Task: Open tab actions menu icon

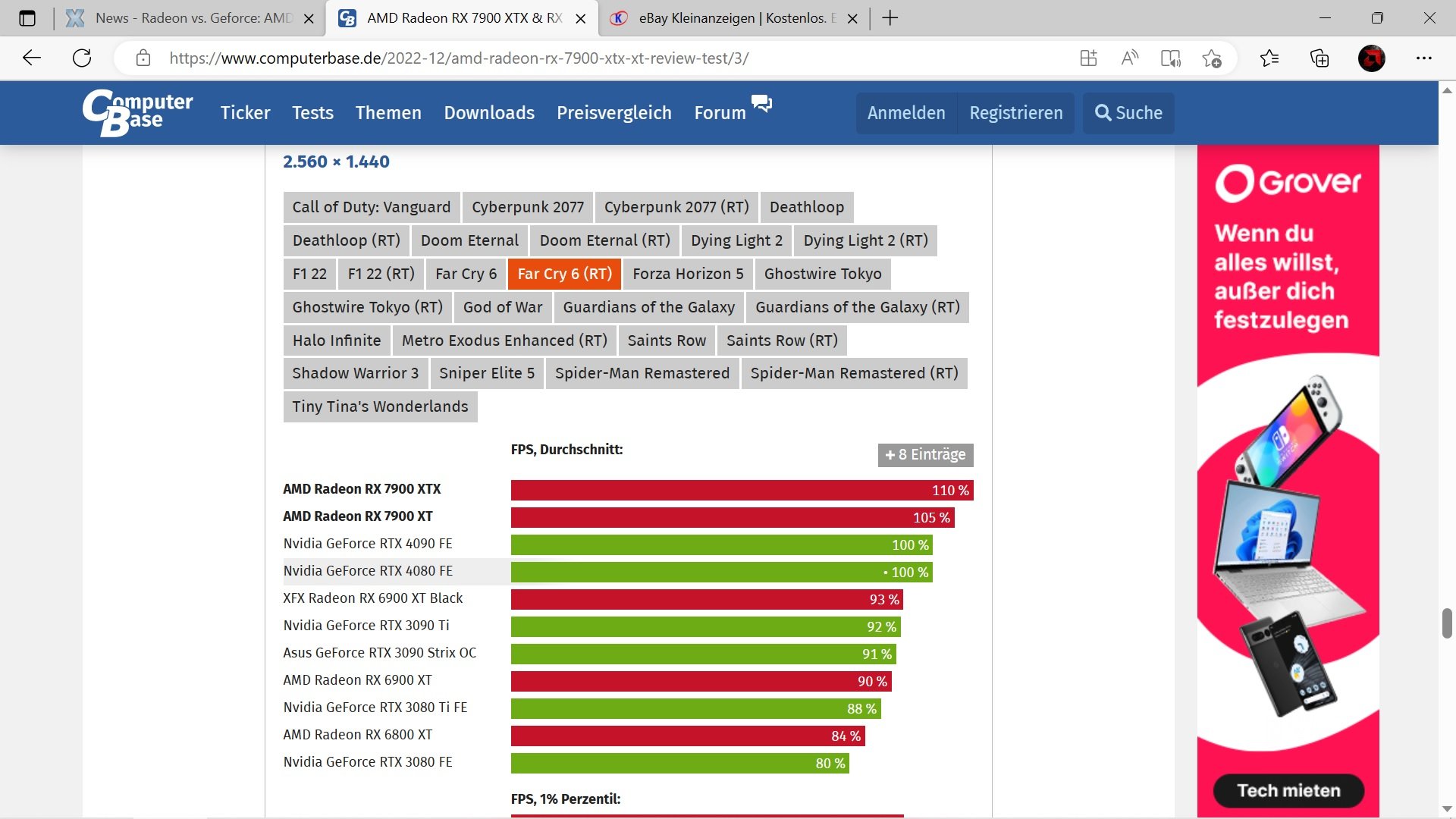Action: 27,18
